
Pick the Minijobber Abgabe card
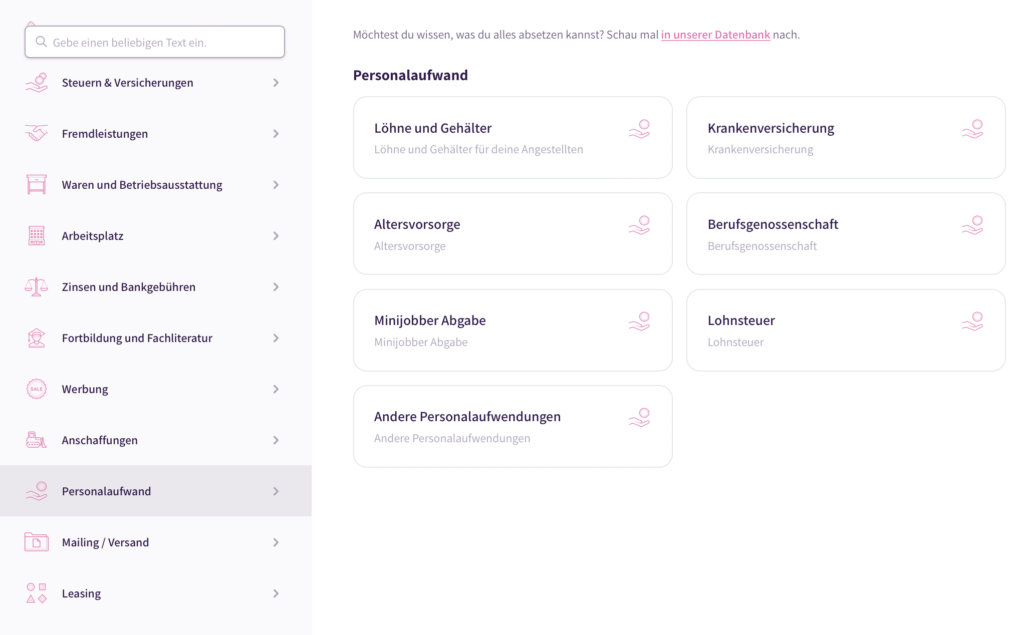pyautogui.click(x=512, y=330)
